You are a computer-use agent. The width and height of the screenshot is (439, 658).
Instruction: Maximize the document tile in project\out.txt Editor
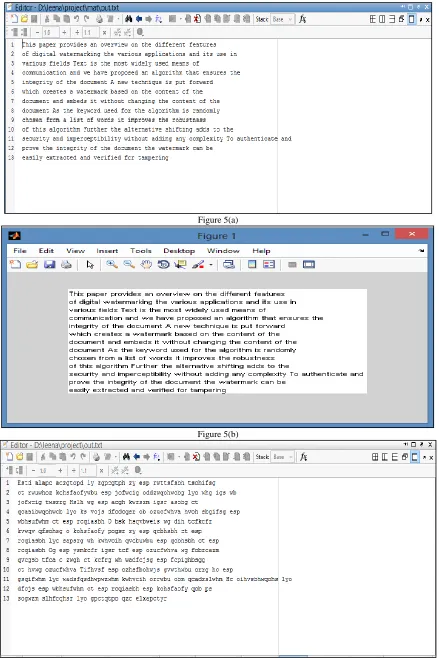(x=414, y=457)
